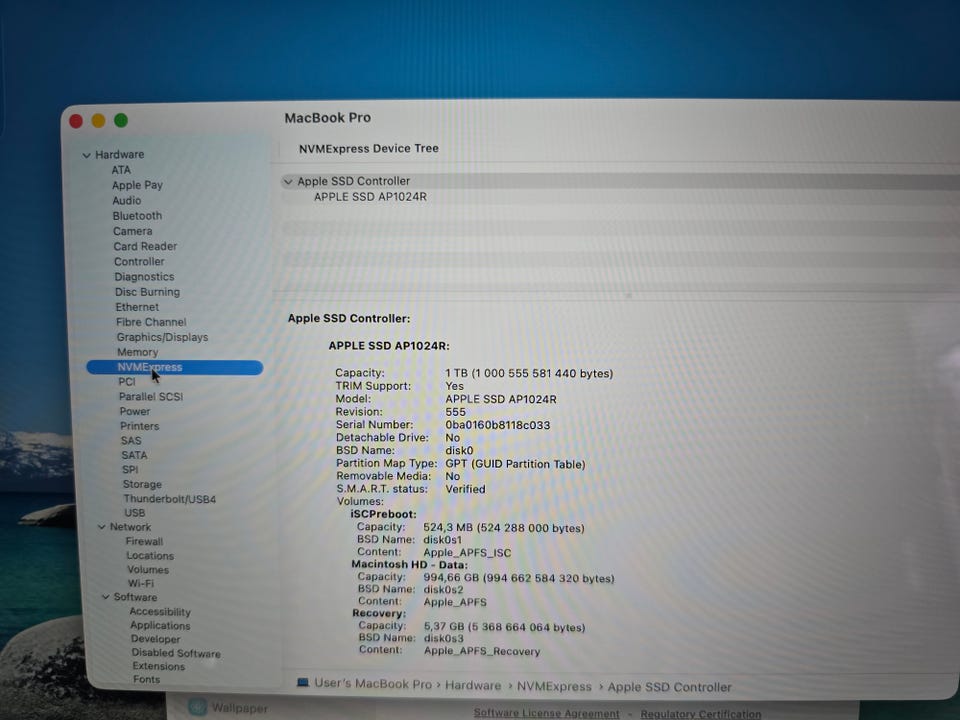This screenshot has width=960, height=720.
Task: Select Audio in the sidebar
Action: [127, 200]
